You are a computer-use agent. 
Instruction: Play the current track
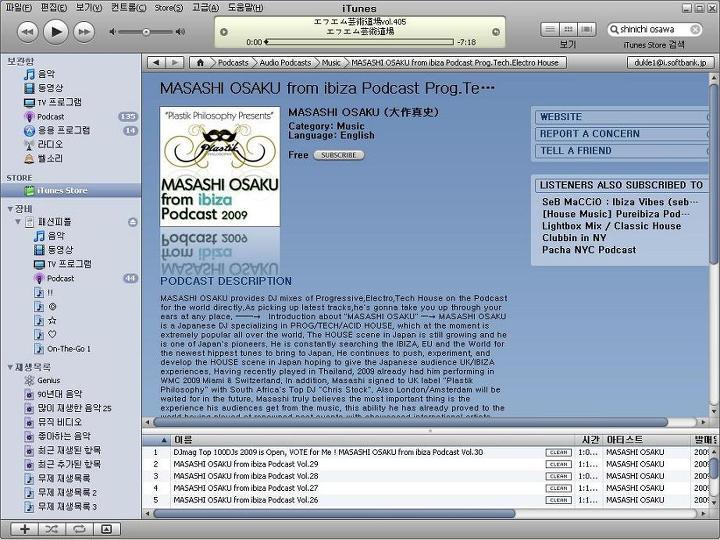pyautogui.click(x=56, y=32)
